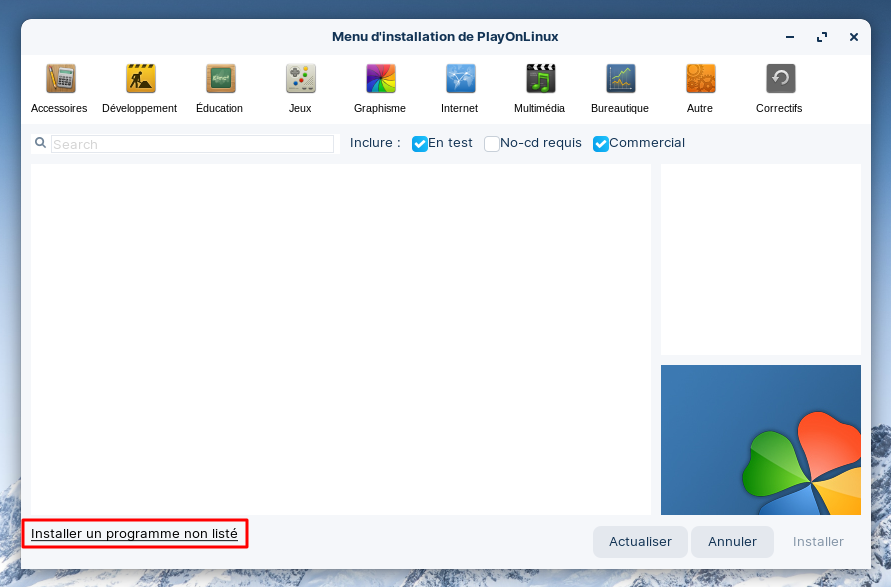Click Installer un programme non listé link
891x587 pixels.
tap(134, 534)
